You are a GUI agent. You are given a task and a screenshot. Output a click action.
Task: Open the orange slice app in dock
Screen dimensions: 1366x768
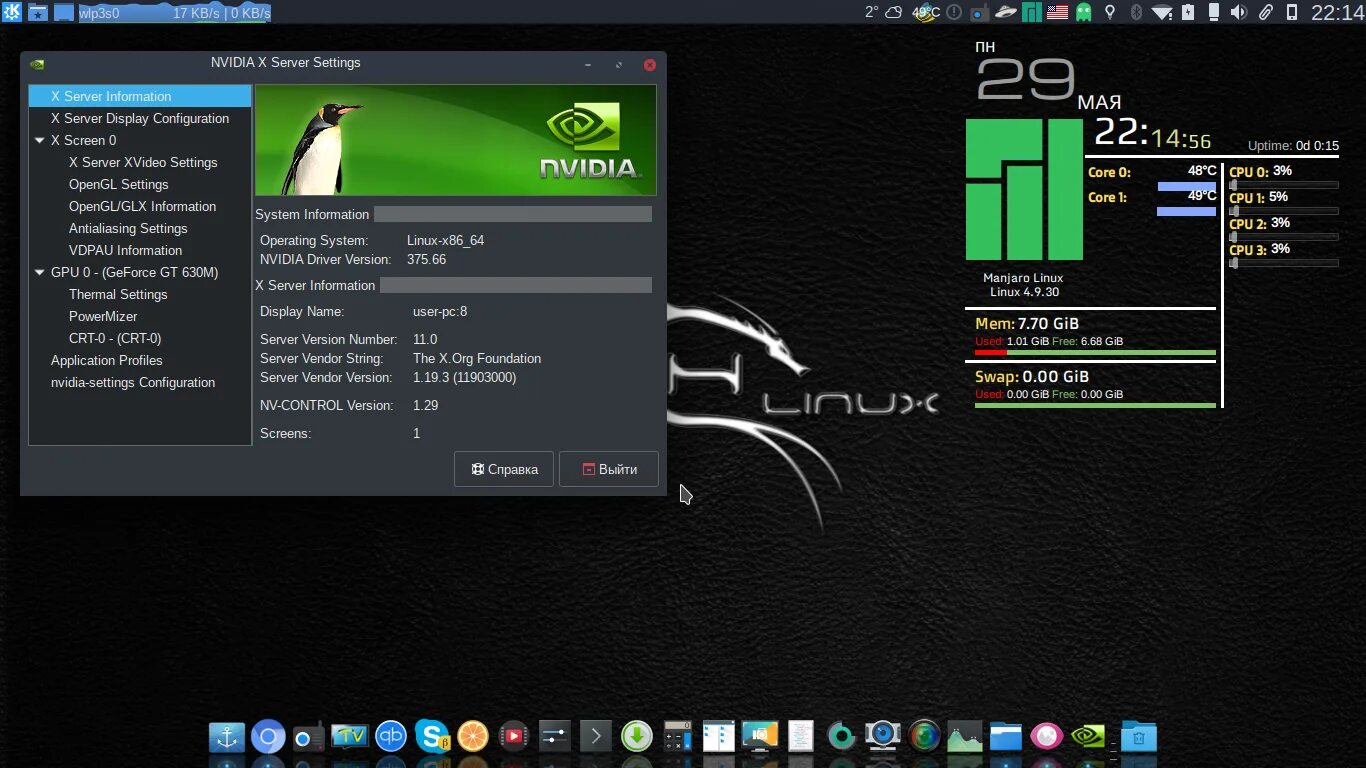(x=473, y=738)
